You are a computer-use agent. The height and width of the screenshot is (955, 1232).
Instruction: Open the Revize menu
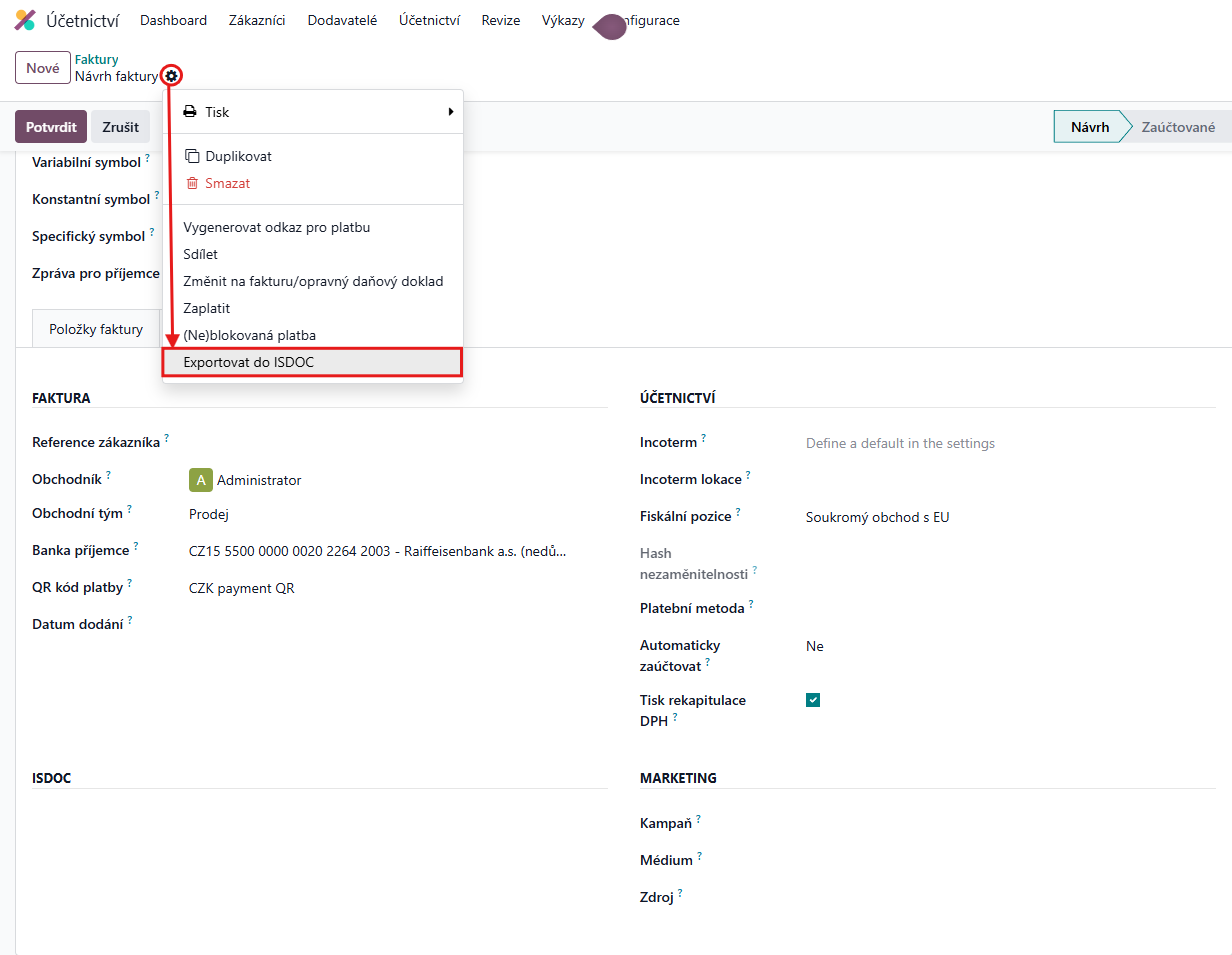(x=501, y=20)
